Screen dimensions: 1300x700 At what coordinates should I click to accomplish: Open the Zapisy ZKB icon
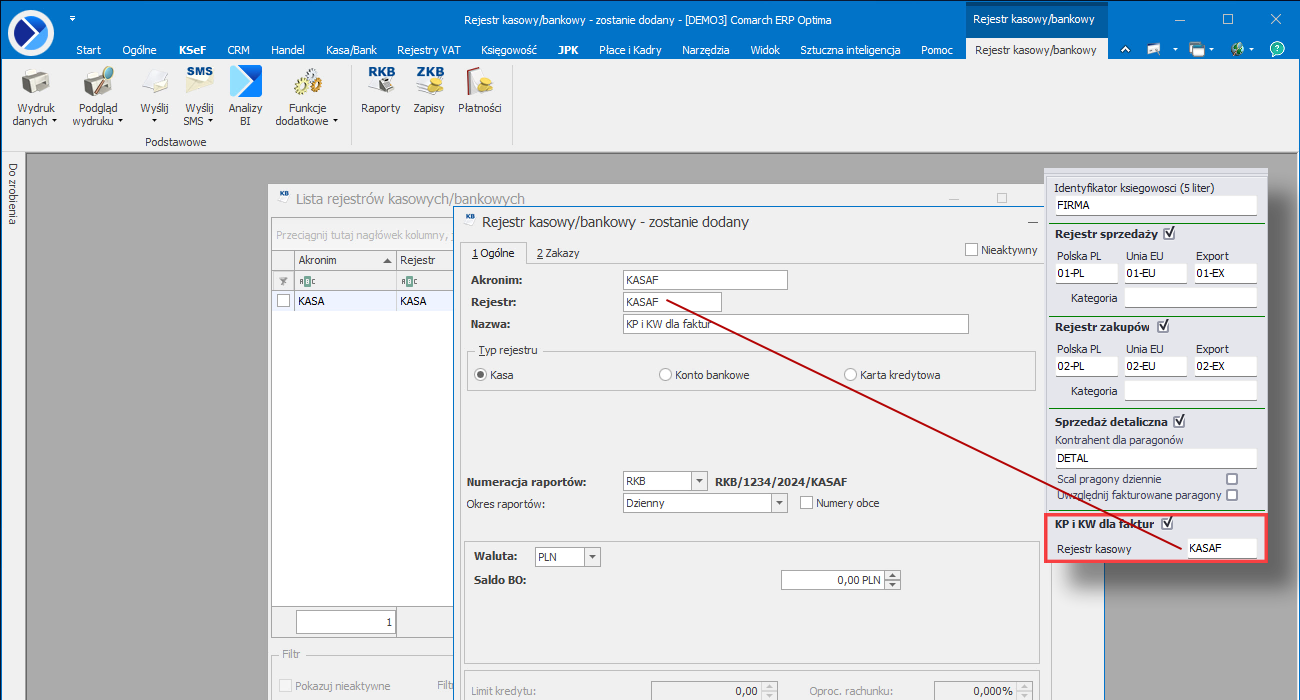[x=429, y=82]
